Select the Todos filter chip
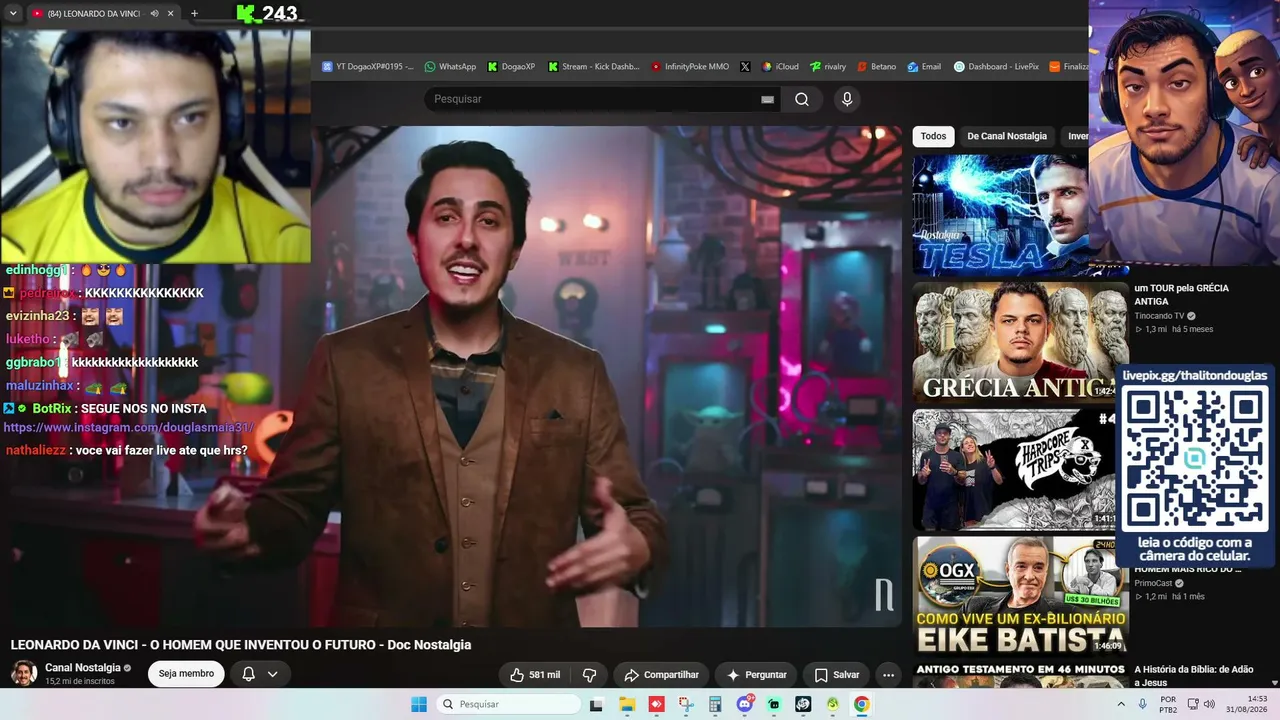1280x720 pixels. pos(933,136)
